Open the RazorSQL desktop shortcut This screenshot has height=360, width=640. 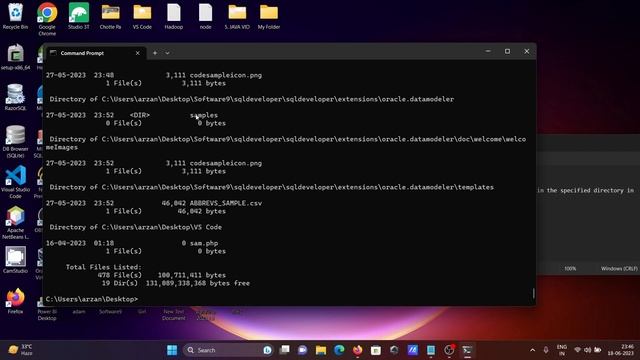[x=16, y=97]
